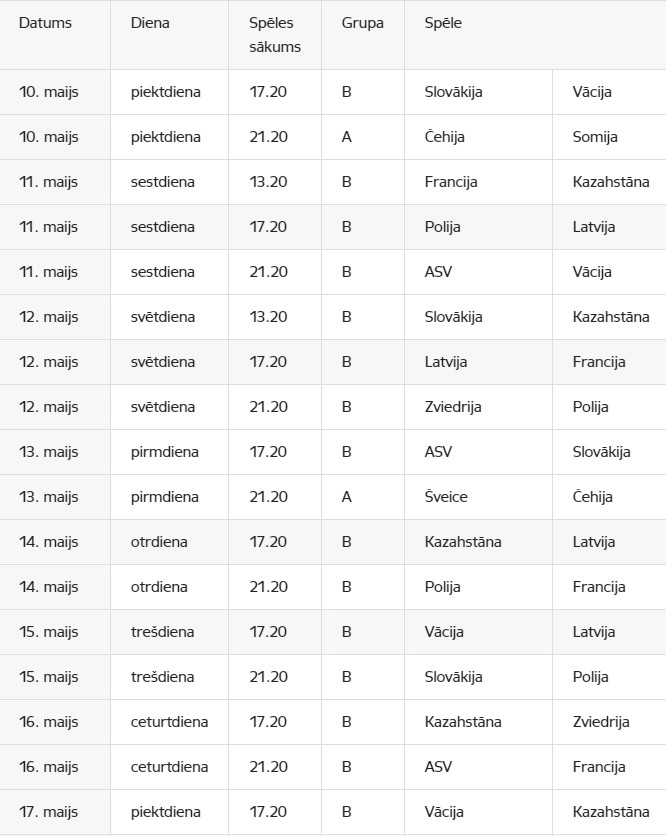Click trešdiena in the Vācija–Latvija row
This screenshot has width=666, height=836.
click(162, 632)
